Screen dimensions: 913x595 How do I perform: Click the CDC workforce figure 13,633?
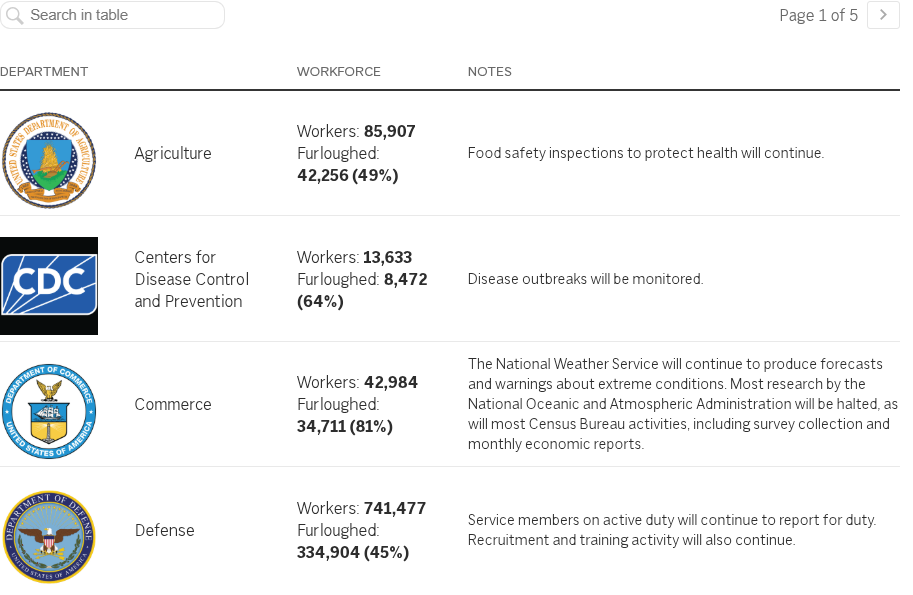coord(387,258)
